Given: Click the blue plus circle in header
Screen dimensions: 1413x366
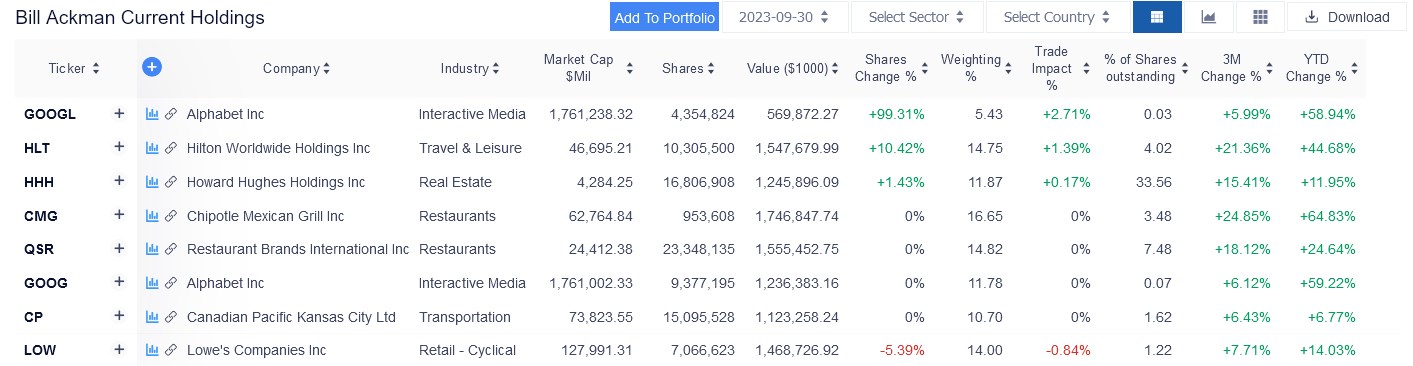Looking at the screenshot, I should 152,67.
